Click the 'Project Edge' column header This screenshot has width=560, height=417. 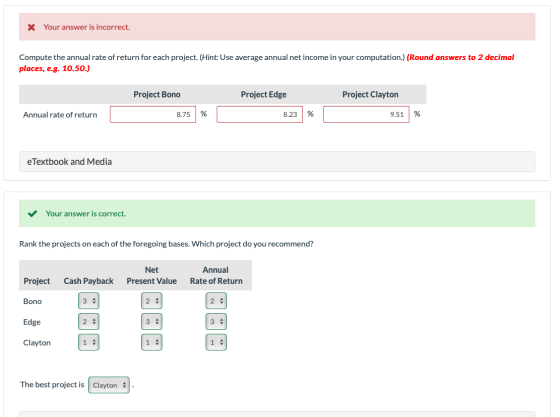click(x=264, y=94)
